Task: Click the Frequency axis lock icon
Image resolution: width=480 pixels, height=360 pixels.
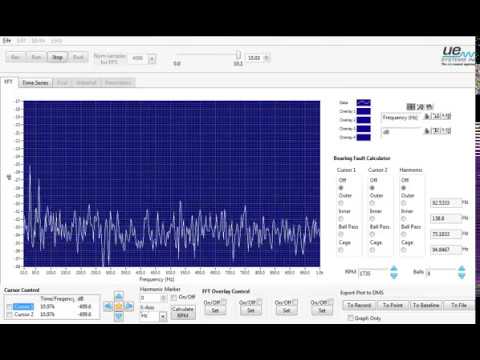Action: tap(427, 116)
